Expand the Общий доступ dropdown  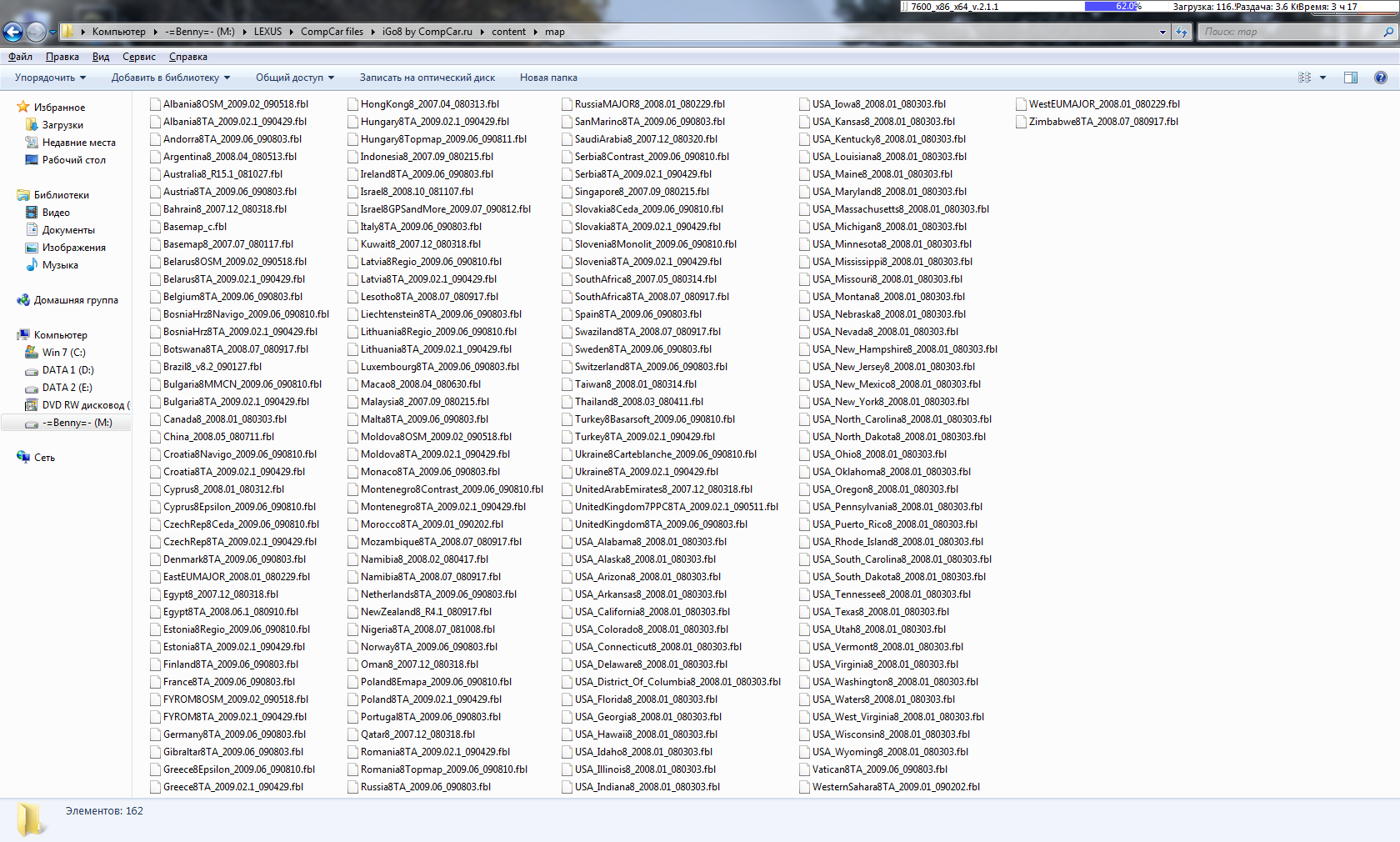tap(294, 78)
